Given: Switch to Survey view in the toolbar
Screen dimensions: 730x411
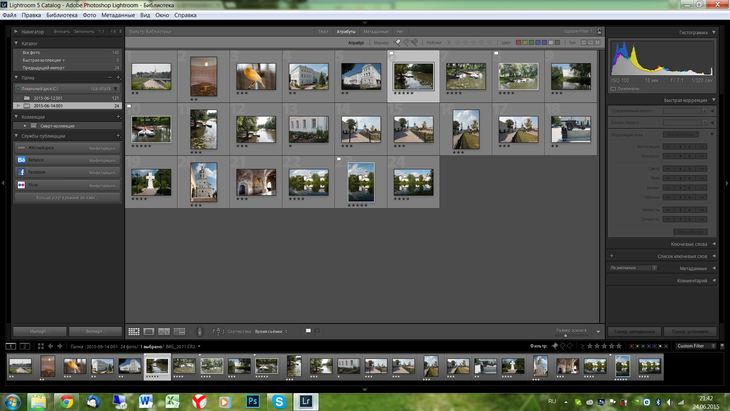Looking at the screenshot, I should pos(179,331).
